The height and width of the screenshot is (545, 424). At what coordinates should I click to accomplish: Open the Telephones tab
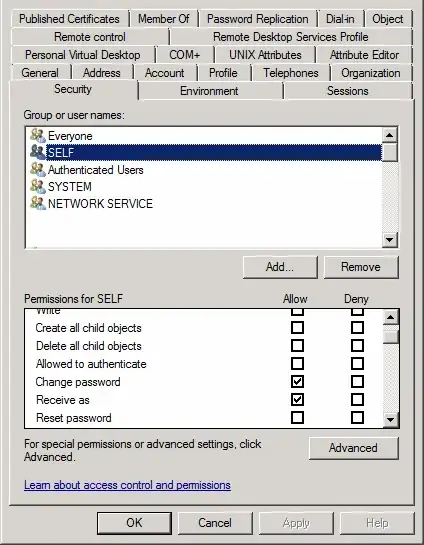point(291,73)
